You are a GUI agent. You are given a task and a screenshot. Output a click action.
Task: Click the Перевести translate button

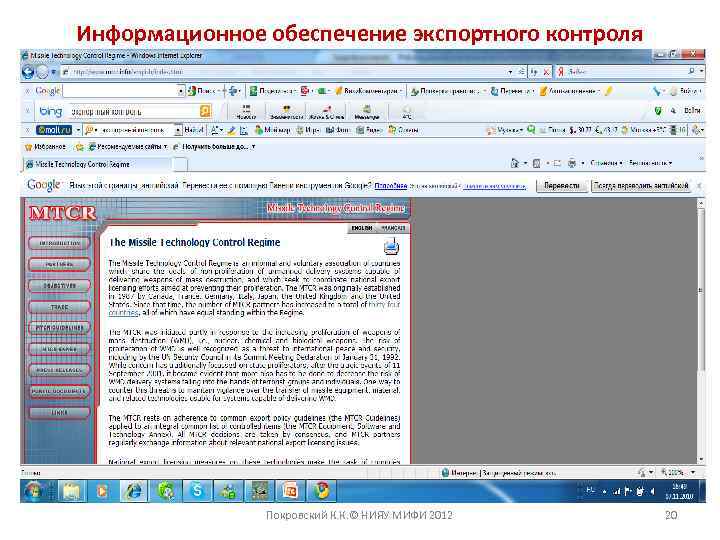[561, 186]
